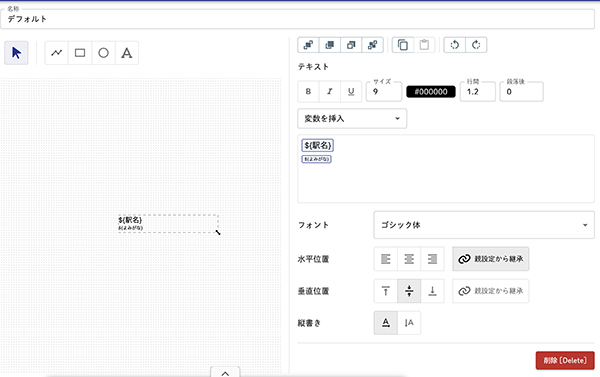This screenshot has width=600, height=377.
Task: Click inside the text content editor area
Action: (446, 169)
